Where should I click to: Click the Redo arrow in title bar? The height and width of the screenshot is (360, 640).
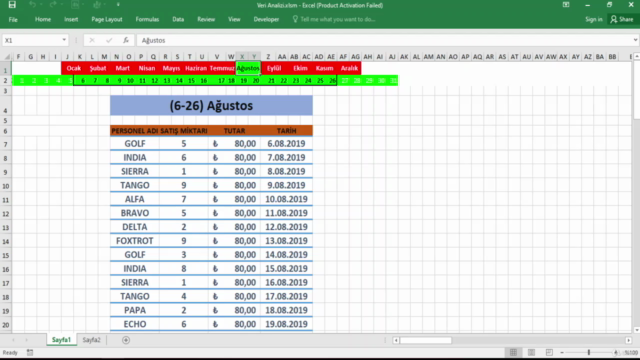pyautogui.click(x=53, y=5)
